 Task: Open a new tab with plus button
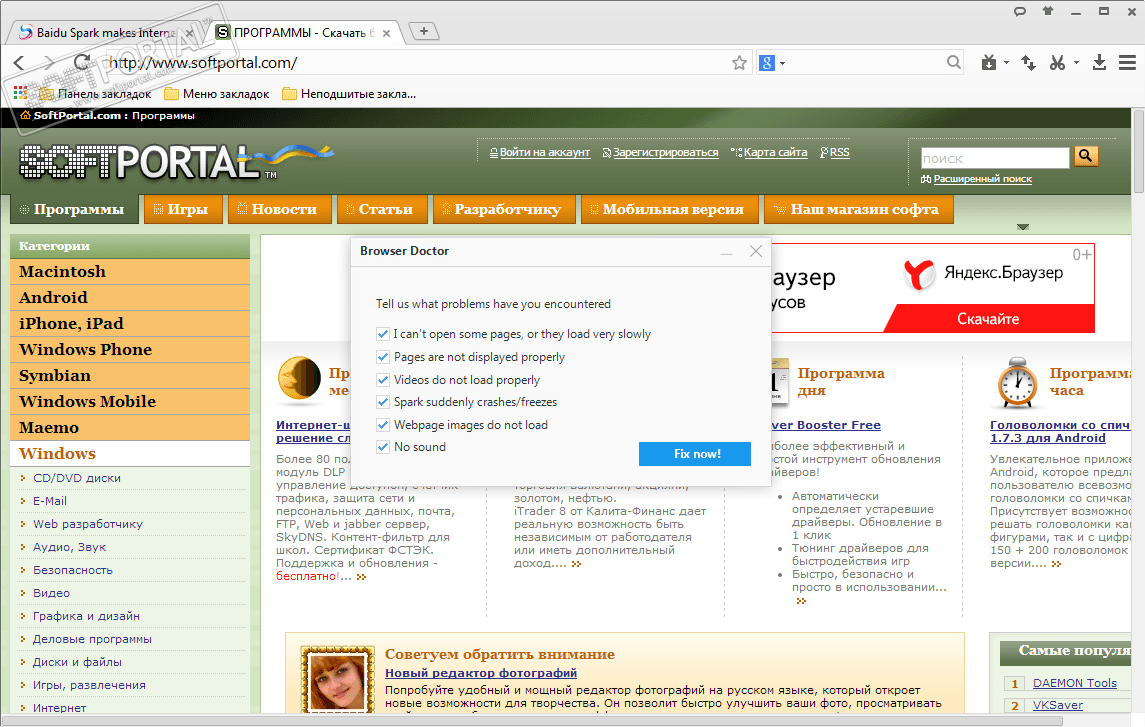coord(424,31)
